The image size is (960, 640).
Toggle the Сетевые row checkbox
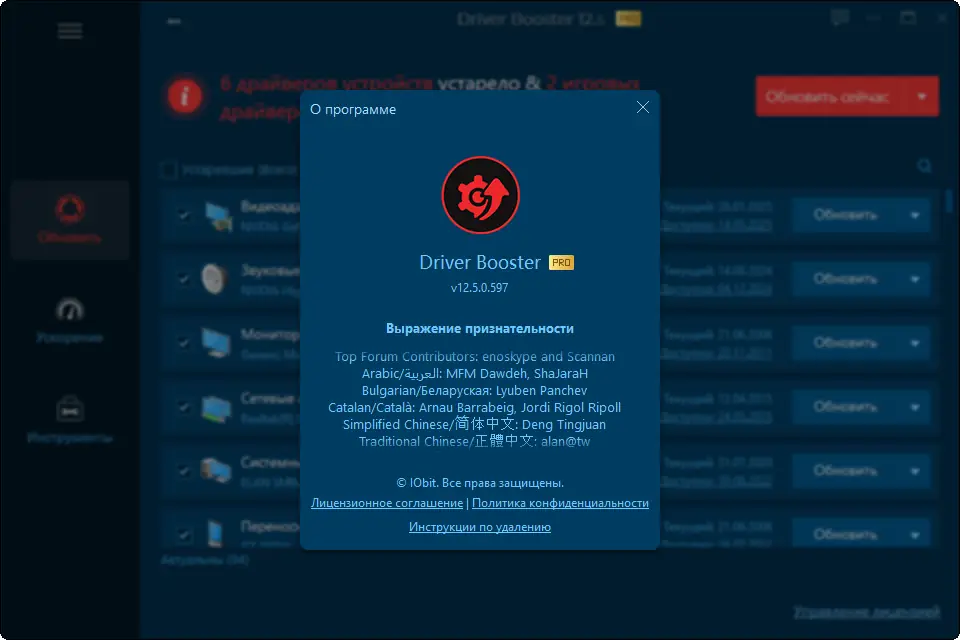pyautogui.click(x=183, y=407)
